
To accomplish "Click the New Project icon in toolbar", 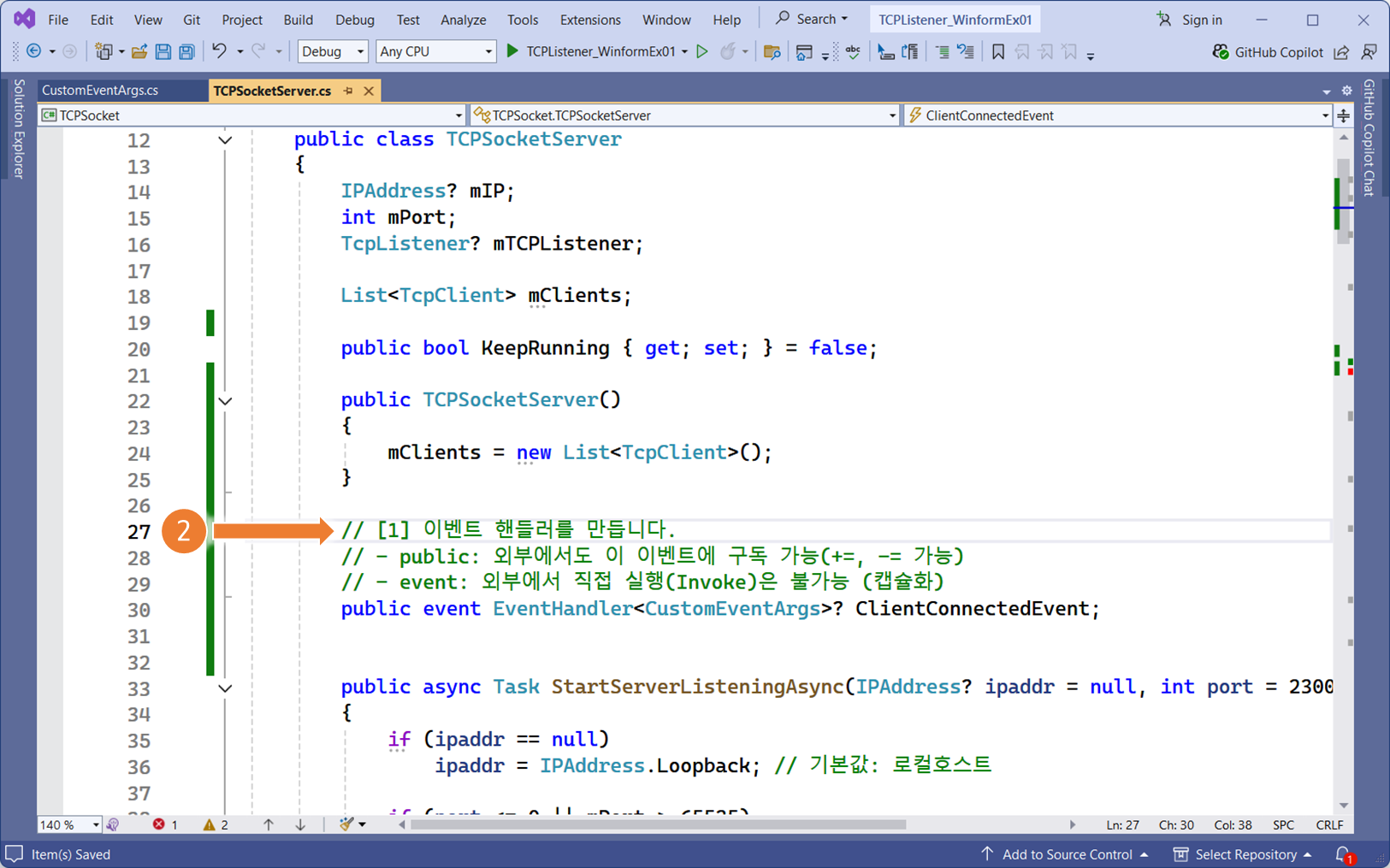I will [104, 51].
